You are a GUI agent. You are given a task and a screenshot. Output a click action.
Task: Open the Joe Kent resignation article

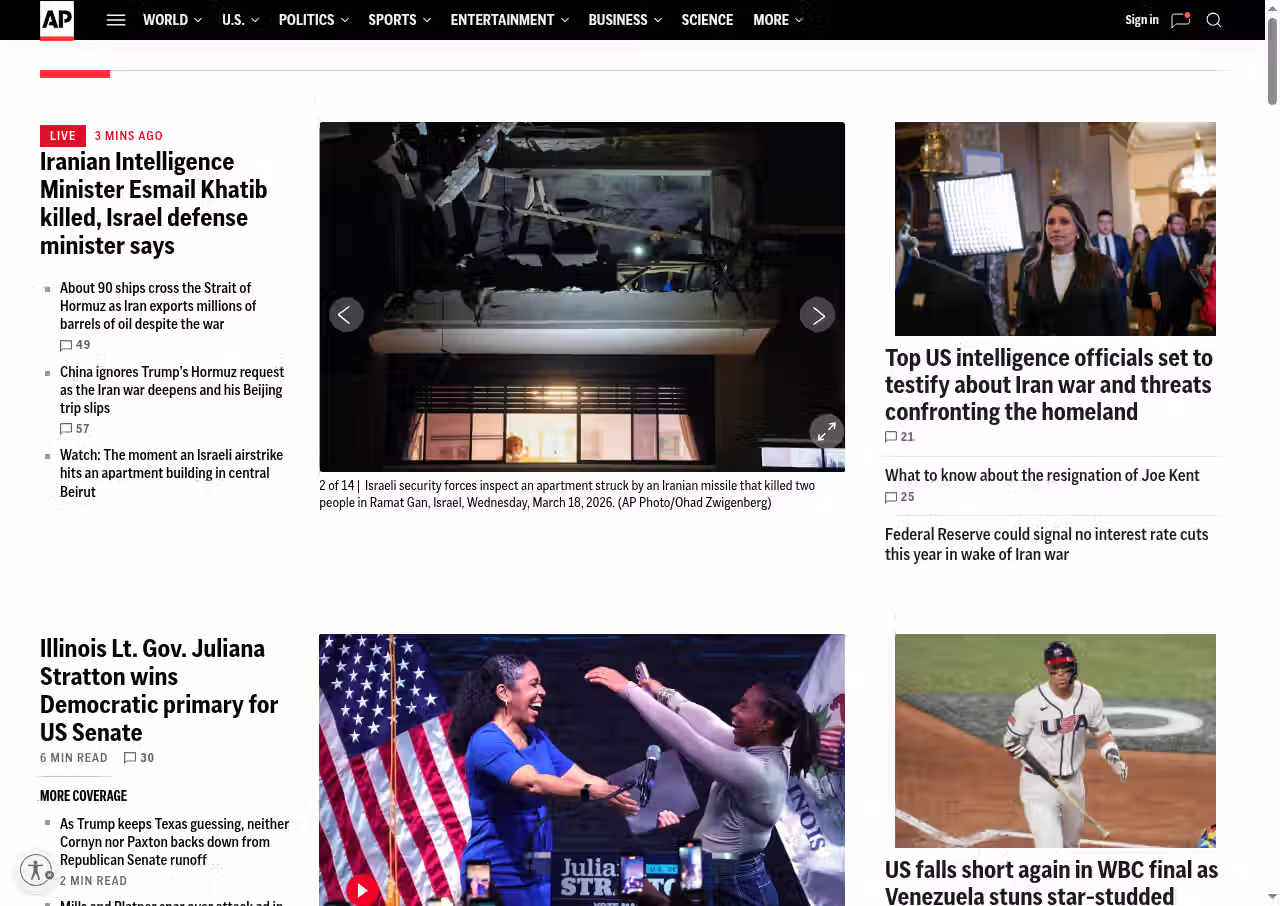click(x=1042, y=475)
